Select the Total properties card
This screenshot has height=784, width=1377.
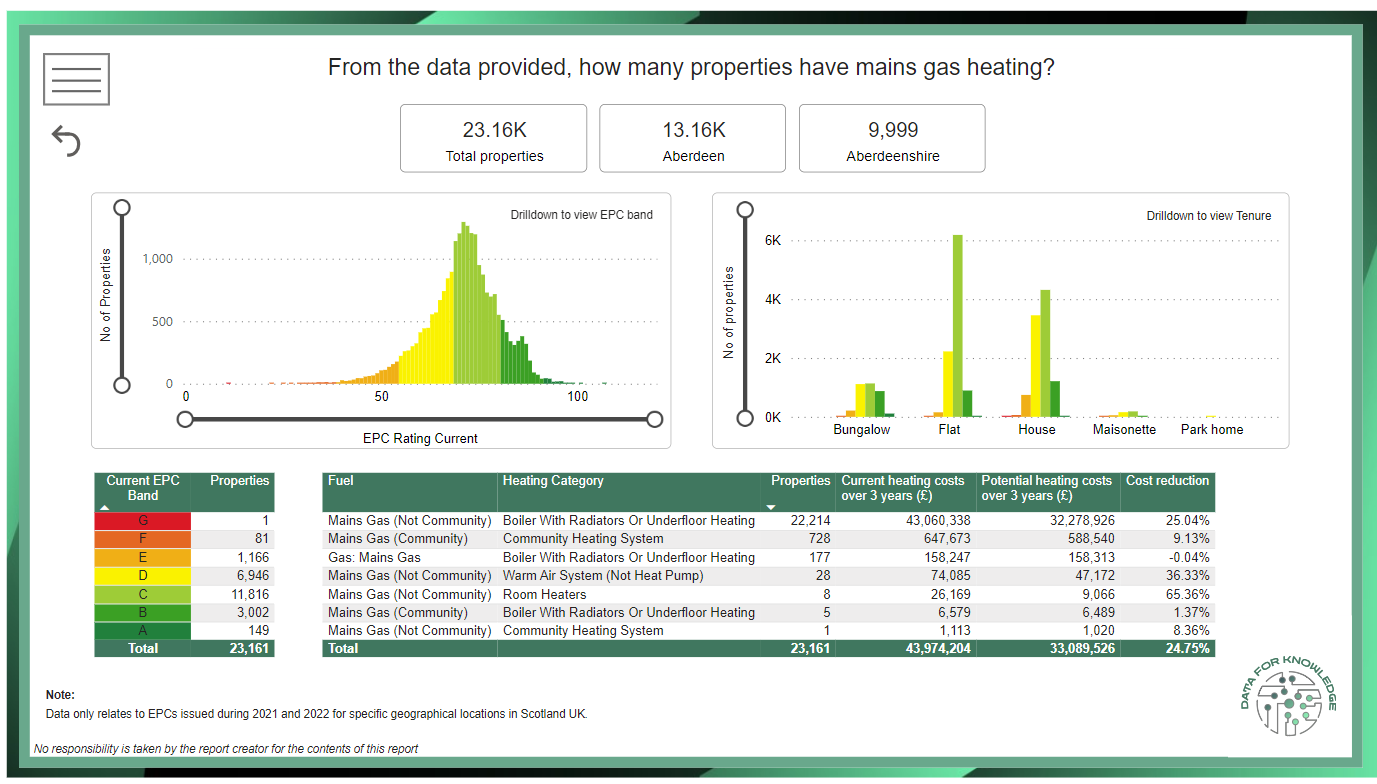pyautogui.click(x=493, y=139)
